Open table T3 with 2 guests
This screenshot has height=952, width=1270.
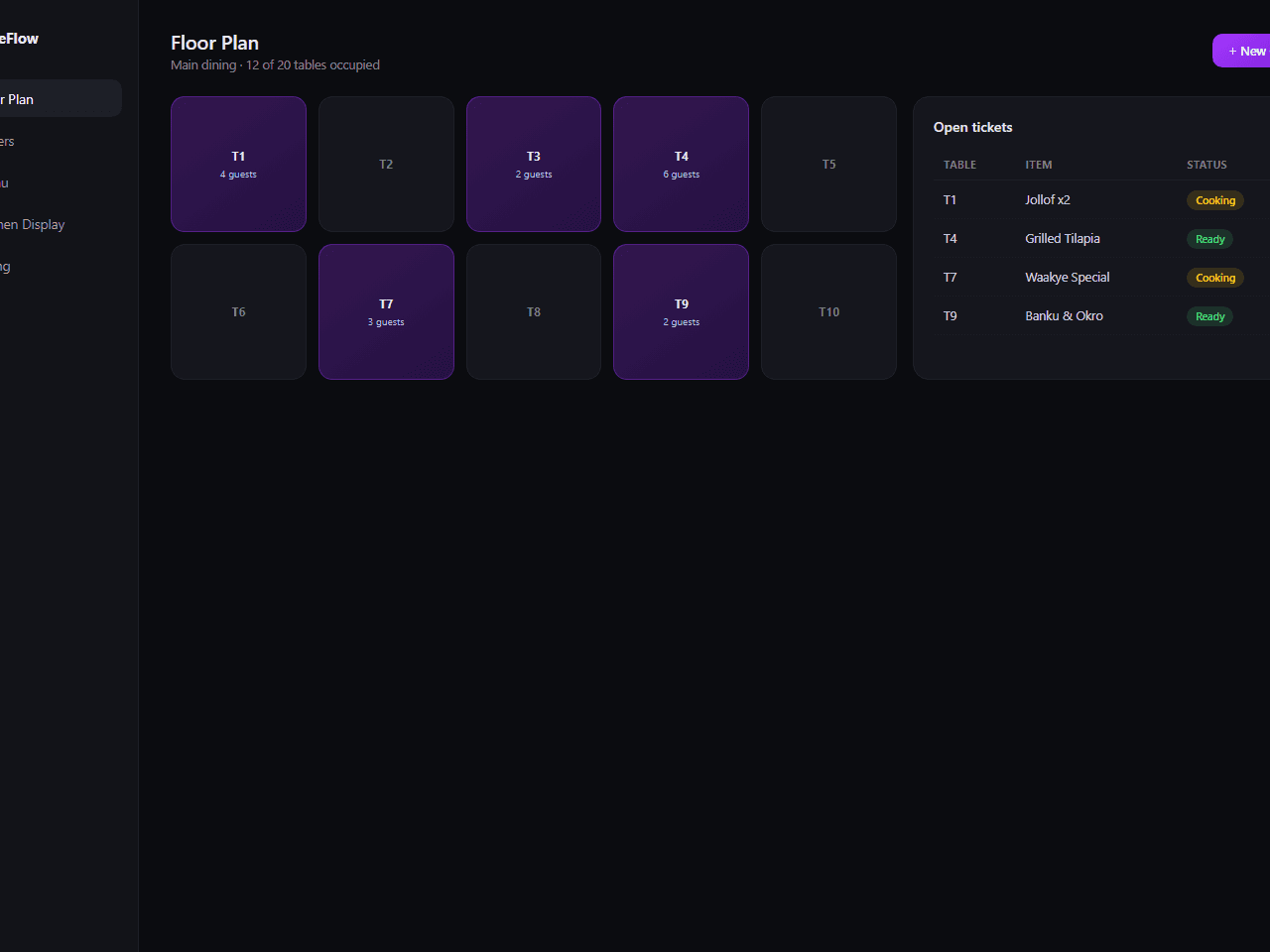tap(534, 164)
